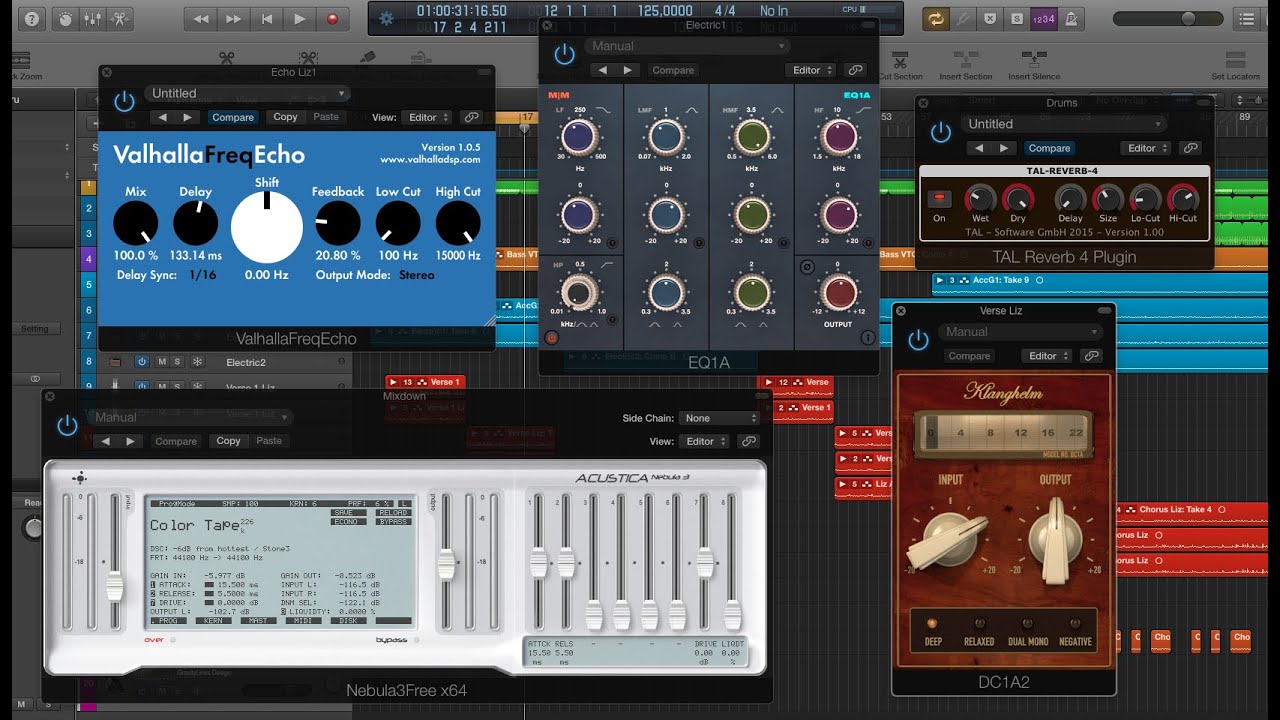Click the TAL Reverb Hi-Cut knob
The height and width of the screenshot is (720, 1280).
point(1183,198)
